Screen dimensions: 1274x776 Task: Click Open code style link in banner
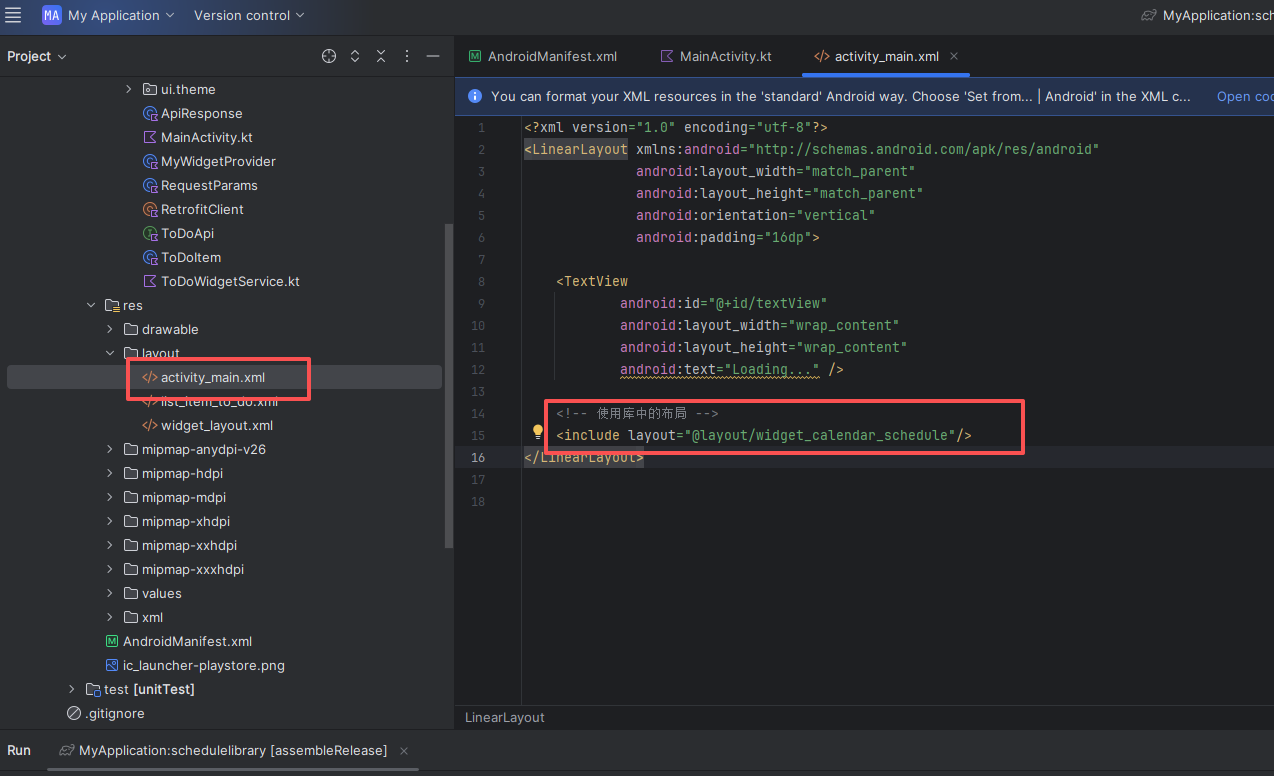1245,96
